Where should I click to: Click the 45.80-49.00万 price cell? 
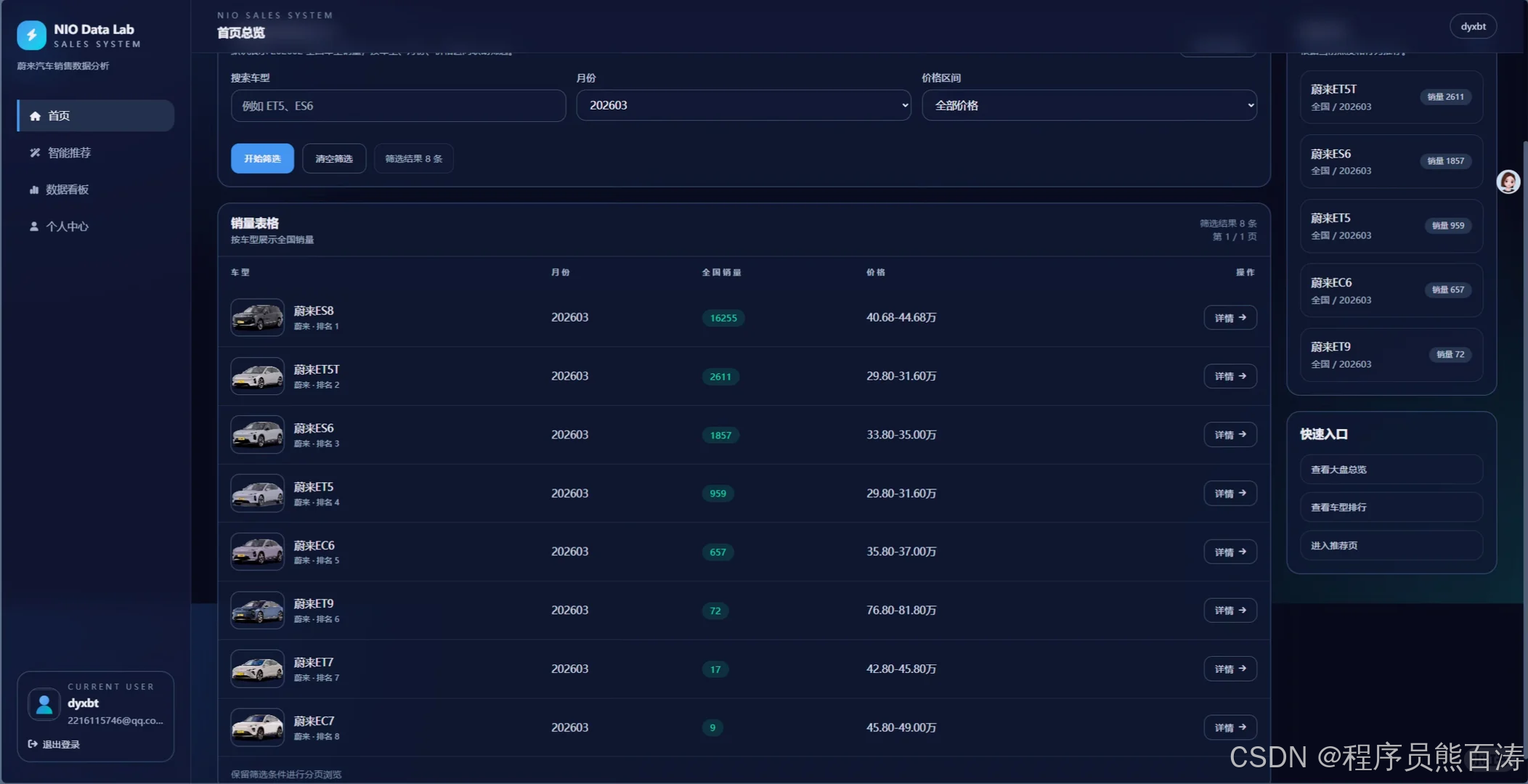coord(901,727)
